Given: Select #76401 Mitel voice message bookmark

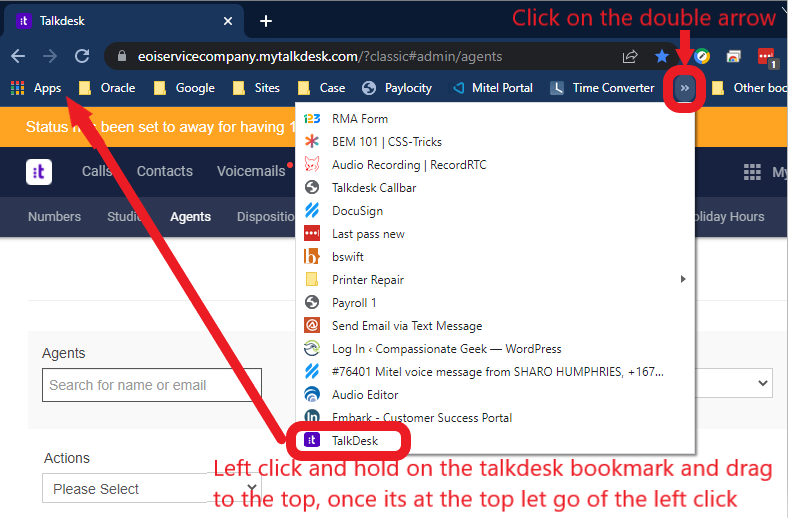Looking at the screenshot, I should tap(495, 372).
